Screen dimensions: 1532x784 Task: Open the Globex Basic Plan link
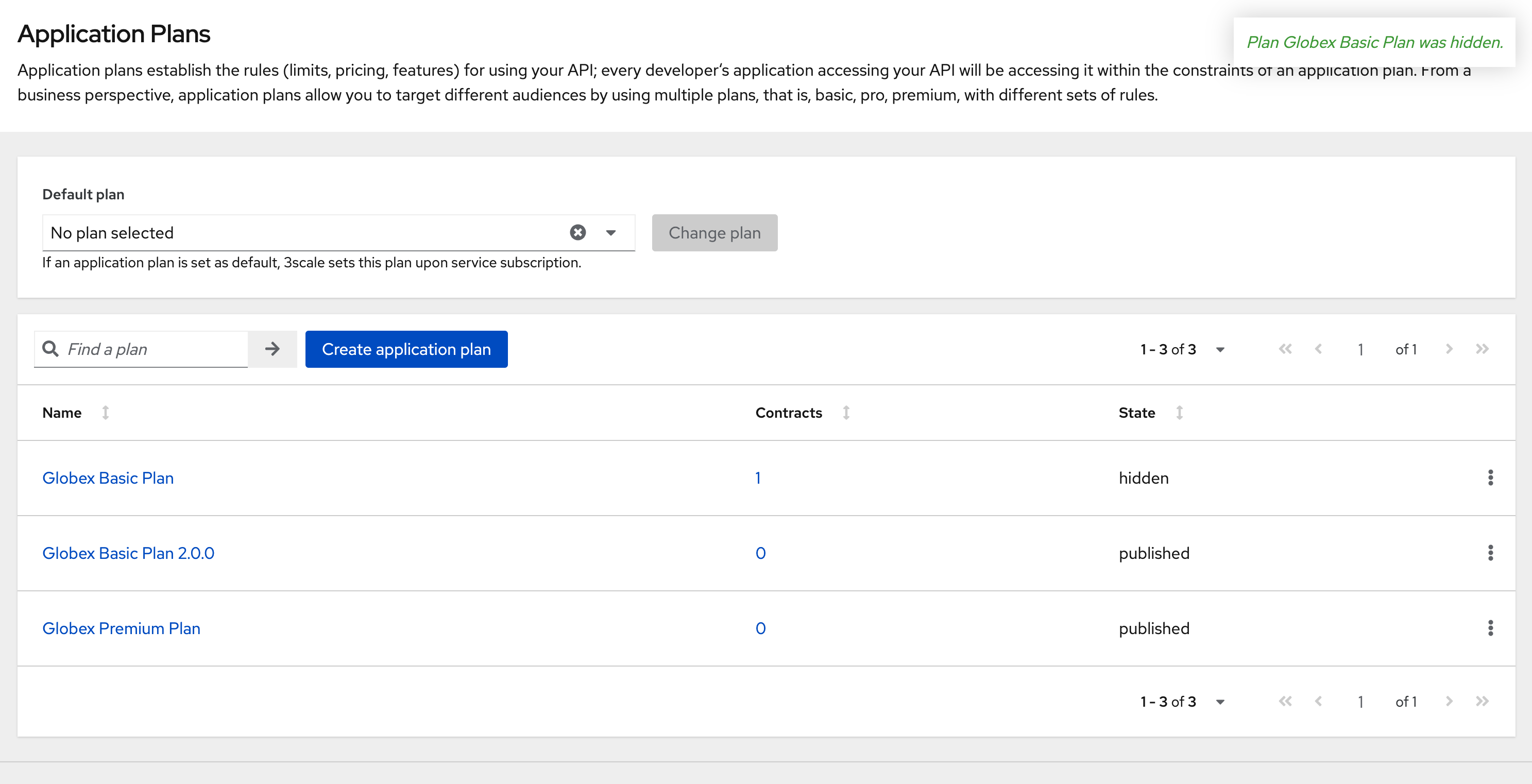click(x=108, y=478)
